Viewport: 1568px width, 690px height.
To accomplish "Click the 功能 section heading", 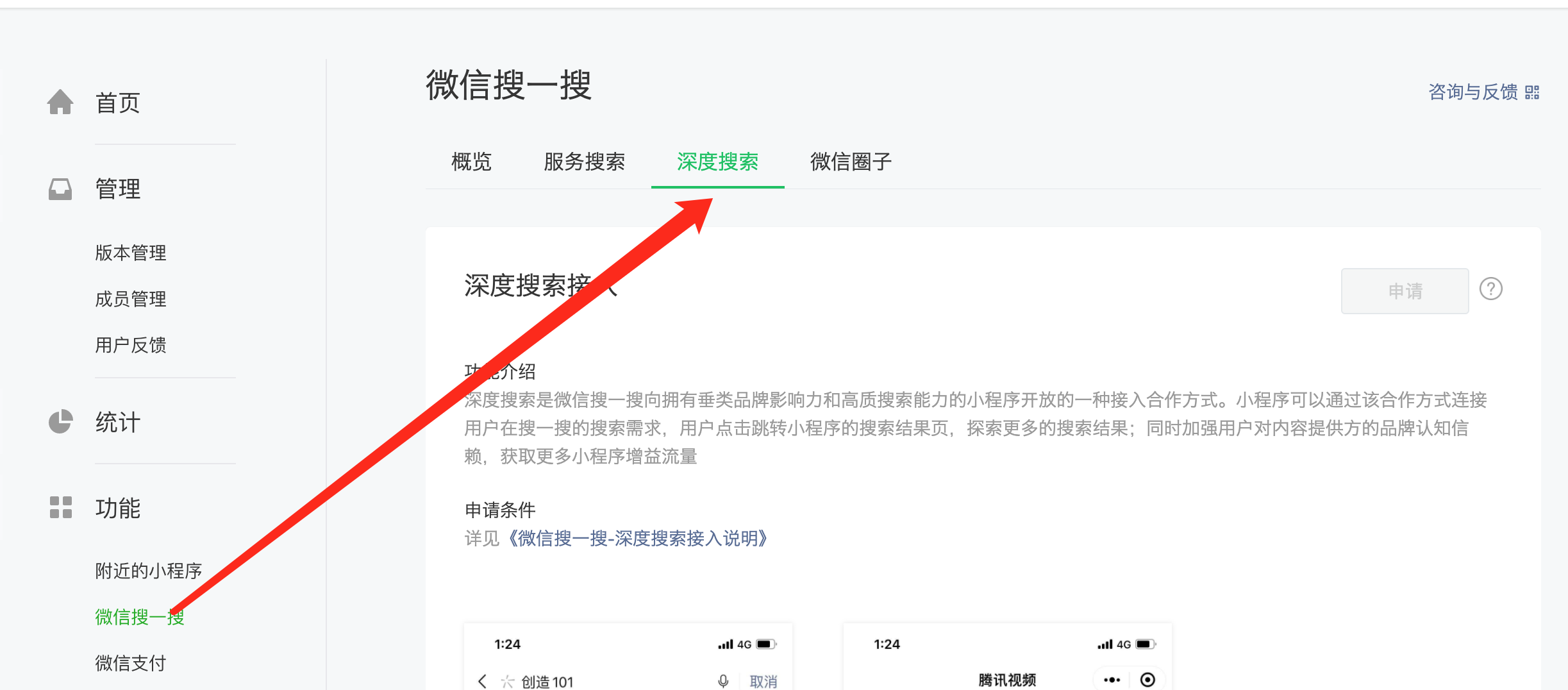I will click(118, 508).
